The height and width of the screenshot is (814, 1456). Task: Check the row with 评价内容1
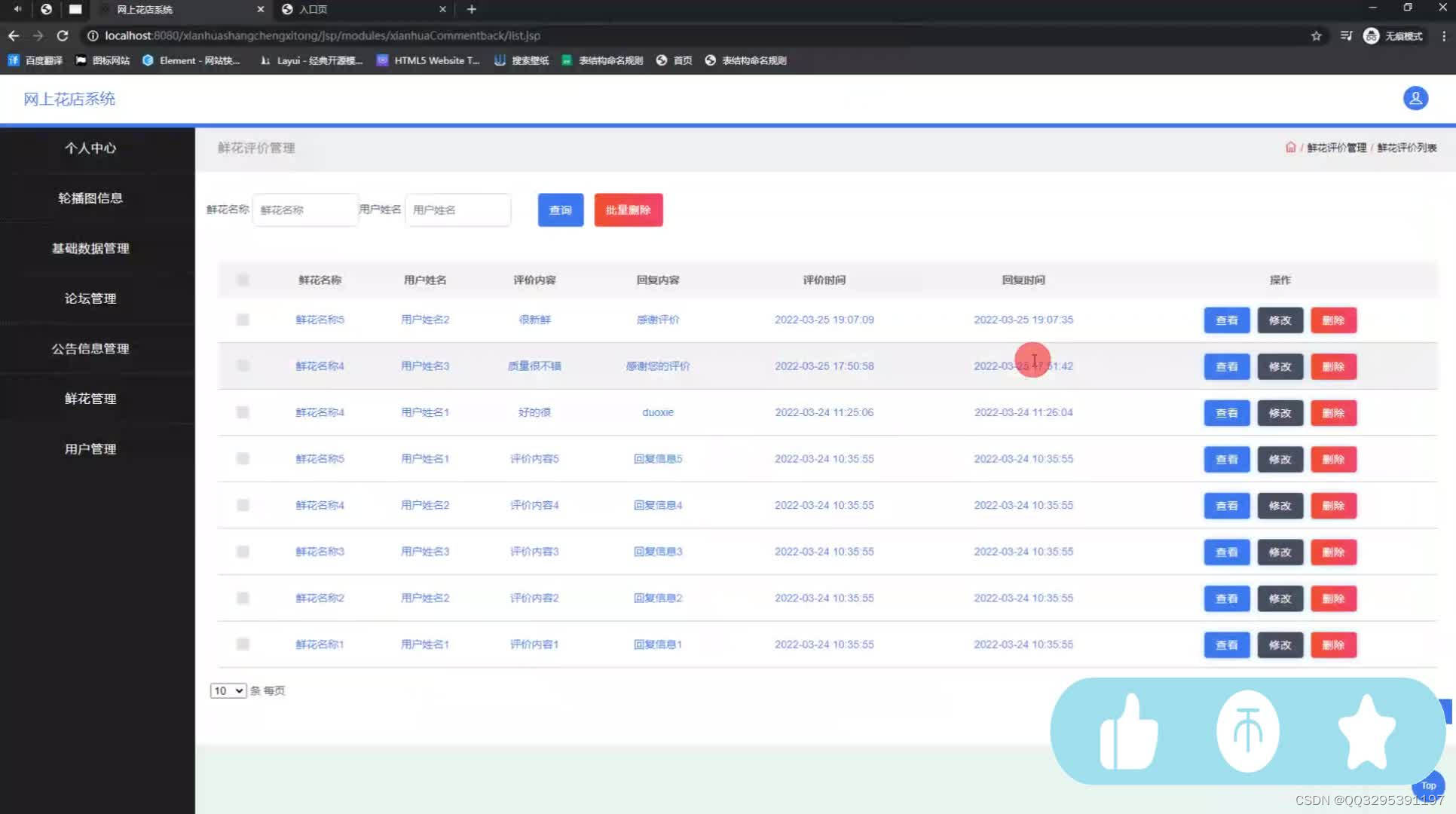(242, 644)
